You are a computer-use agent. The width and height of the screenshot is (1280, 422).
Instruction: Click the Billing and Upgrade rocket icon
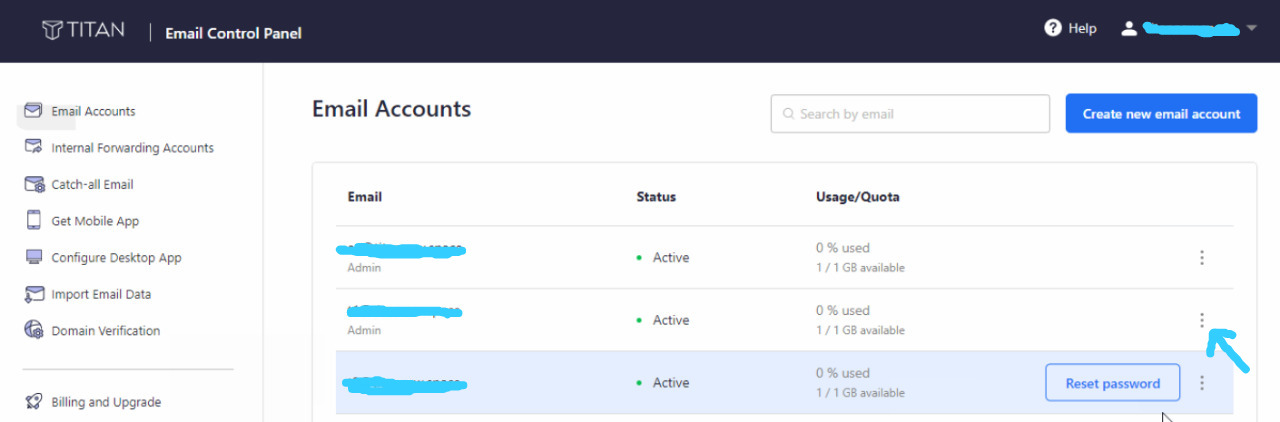(33, 402)
